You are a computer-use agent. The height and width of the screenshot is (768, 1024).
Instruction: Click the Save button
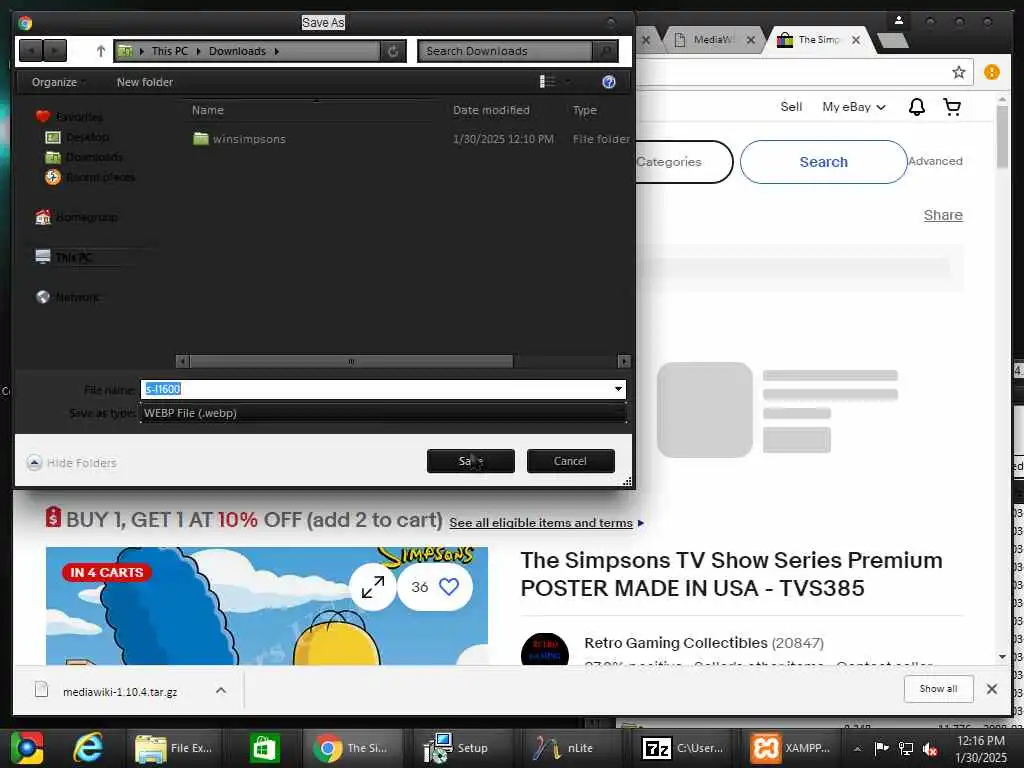[x=470, y=461]
